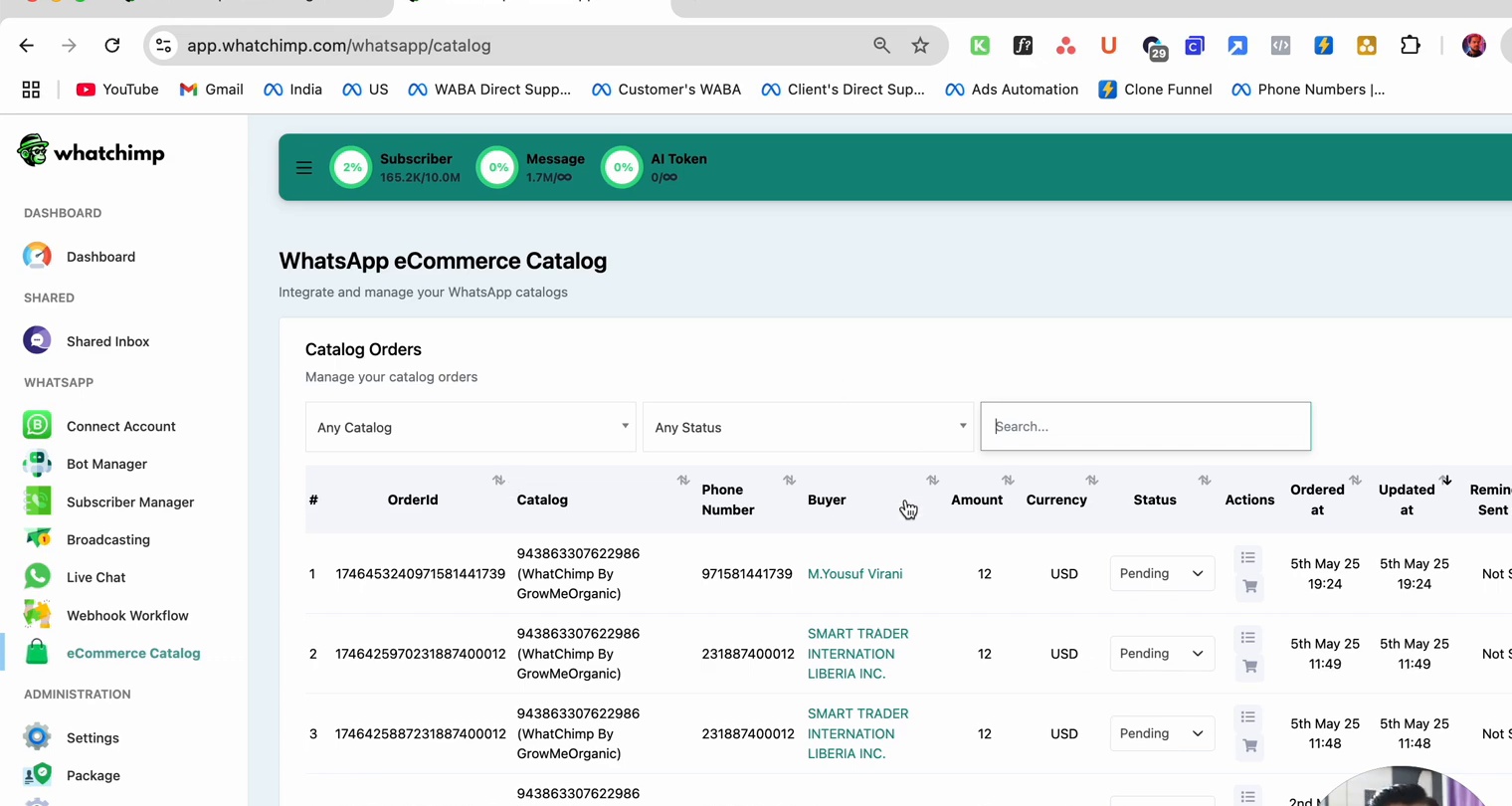
Task: Change Pending status for order row 1
Action: (x=1162, y=573)
